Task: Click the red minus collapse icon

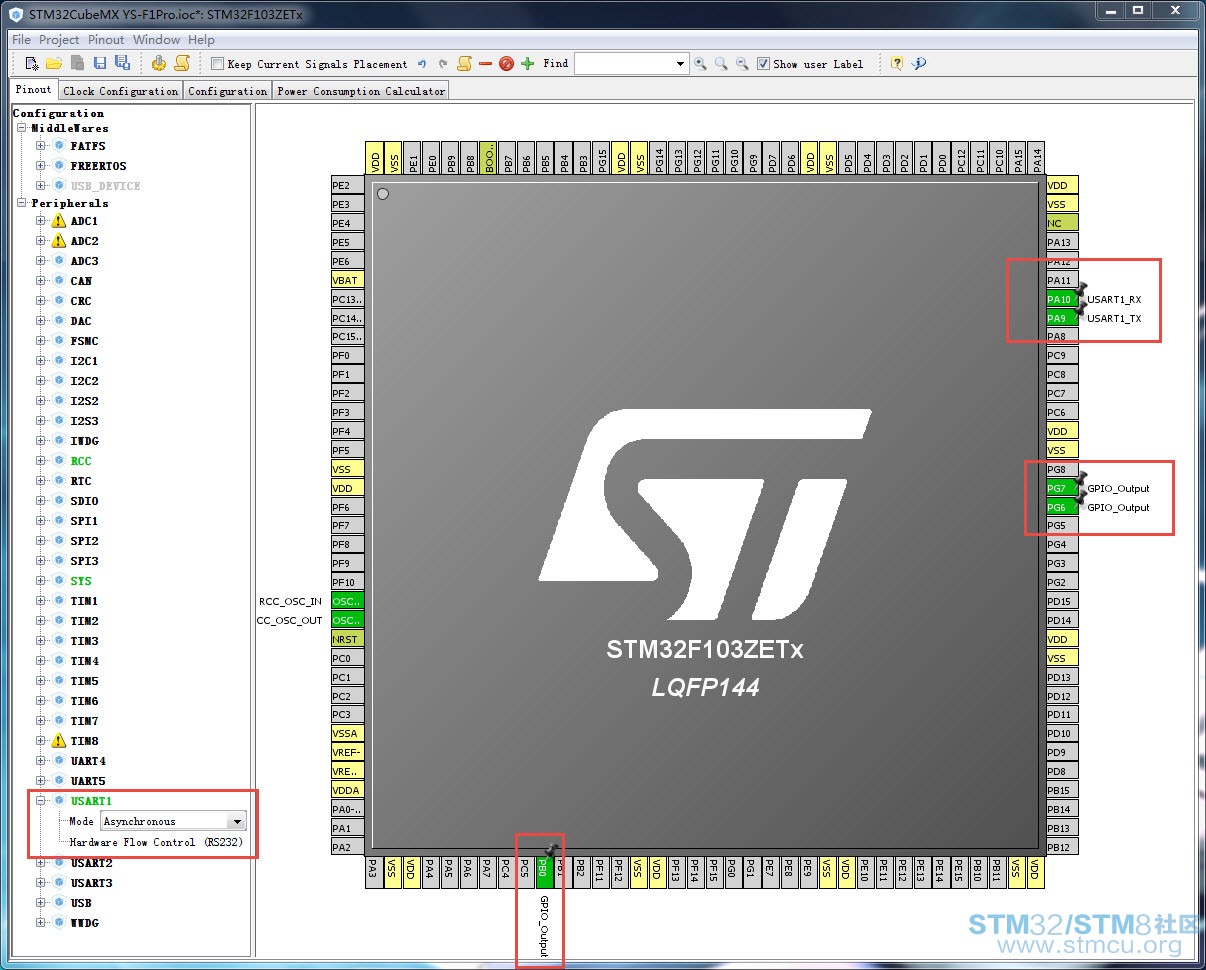Action: (x=485, y=64)
